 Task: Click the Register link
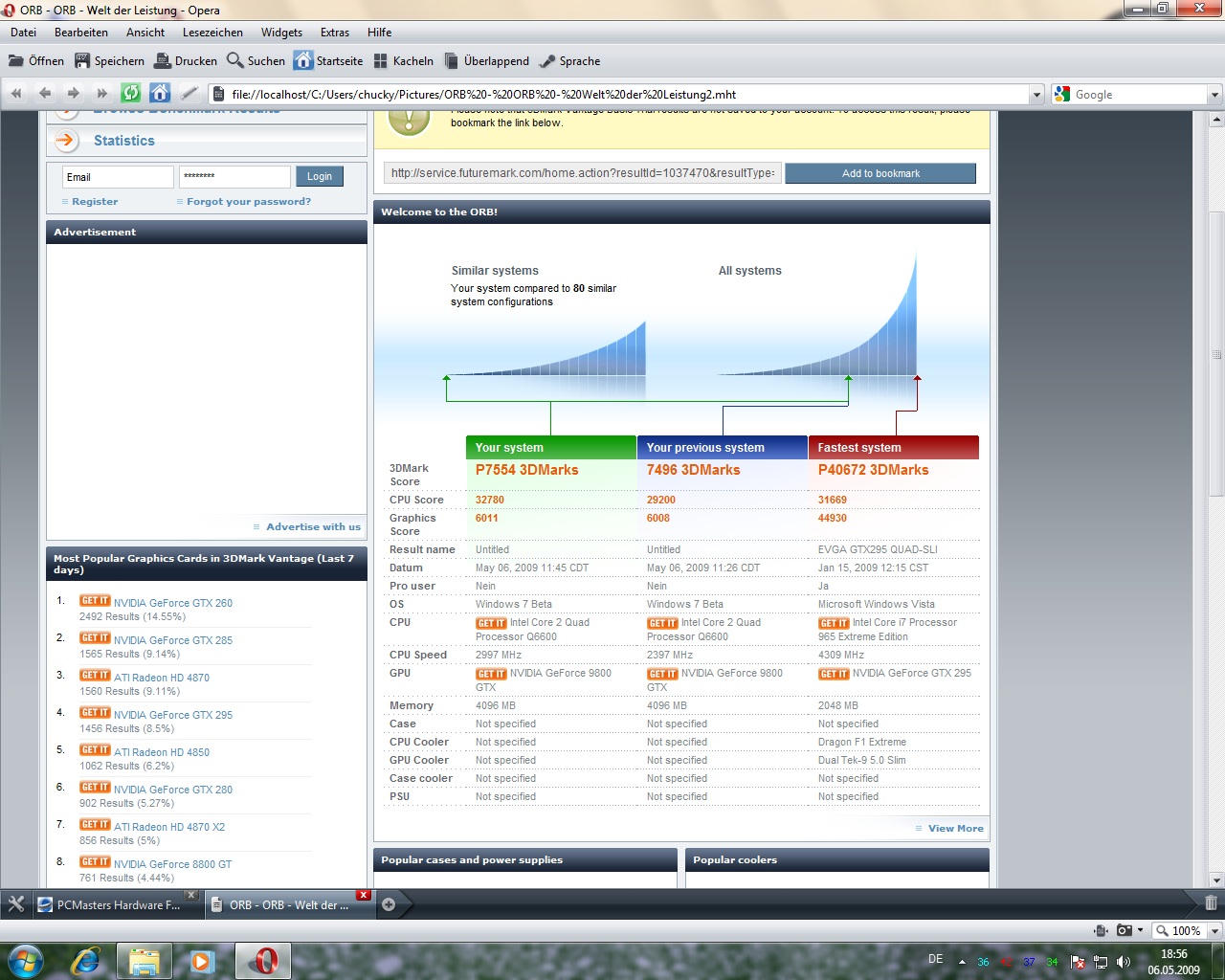click(95, 202)
